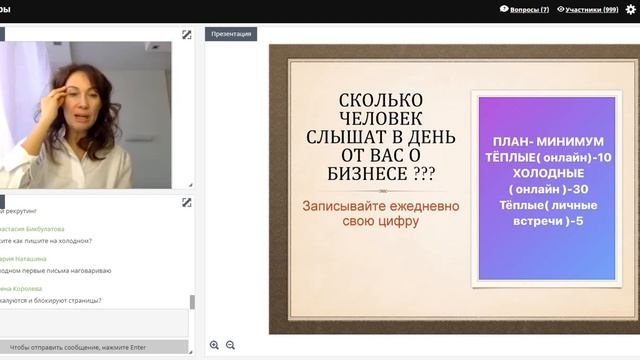Viewport: 640px width, 360px height.
Task: Click the presenter video feed
Action: [86, 115]
